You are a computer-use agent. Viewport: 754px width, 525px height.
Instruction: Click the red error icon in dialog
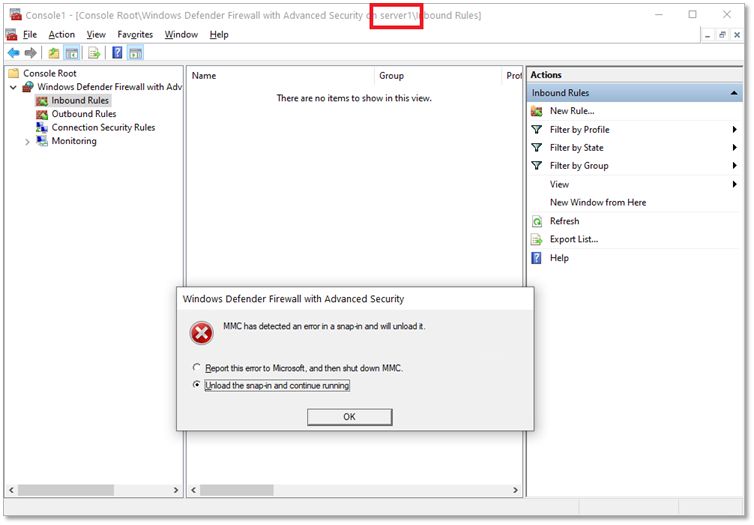pyautogui.click(x=201, y=333)
